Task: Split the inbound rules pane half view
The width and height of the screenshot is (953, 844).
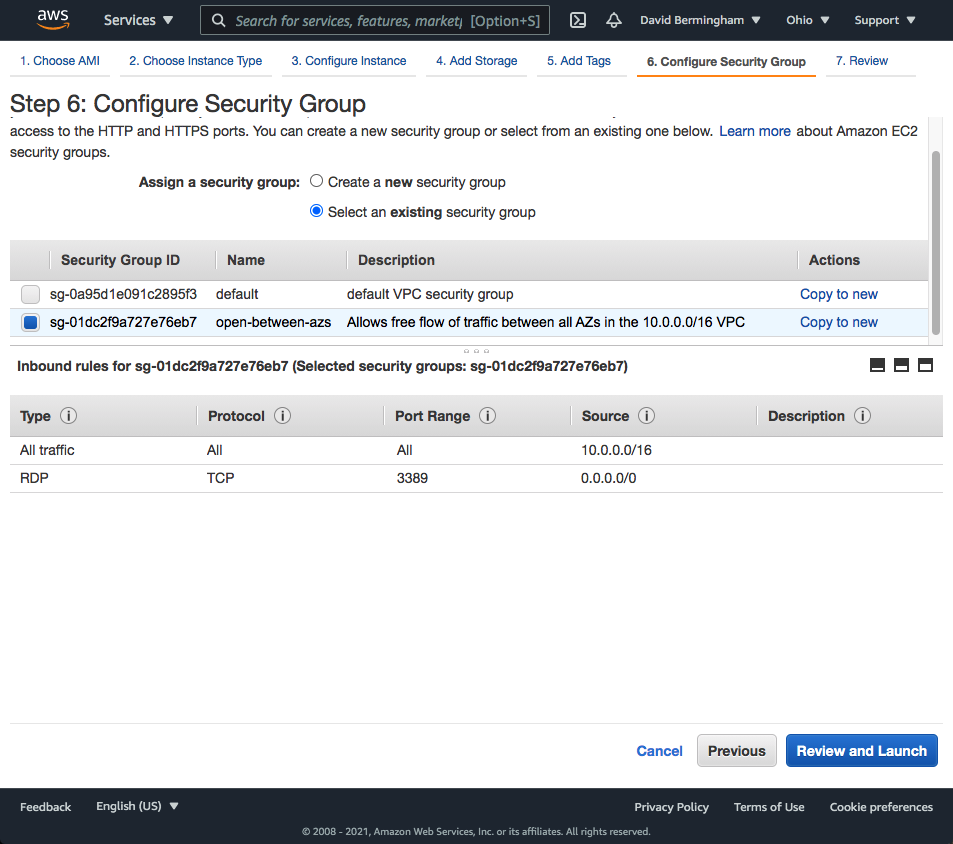Action: pyautogui.click(x=901, y=365)
